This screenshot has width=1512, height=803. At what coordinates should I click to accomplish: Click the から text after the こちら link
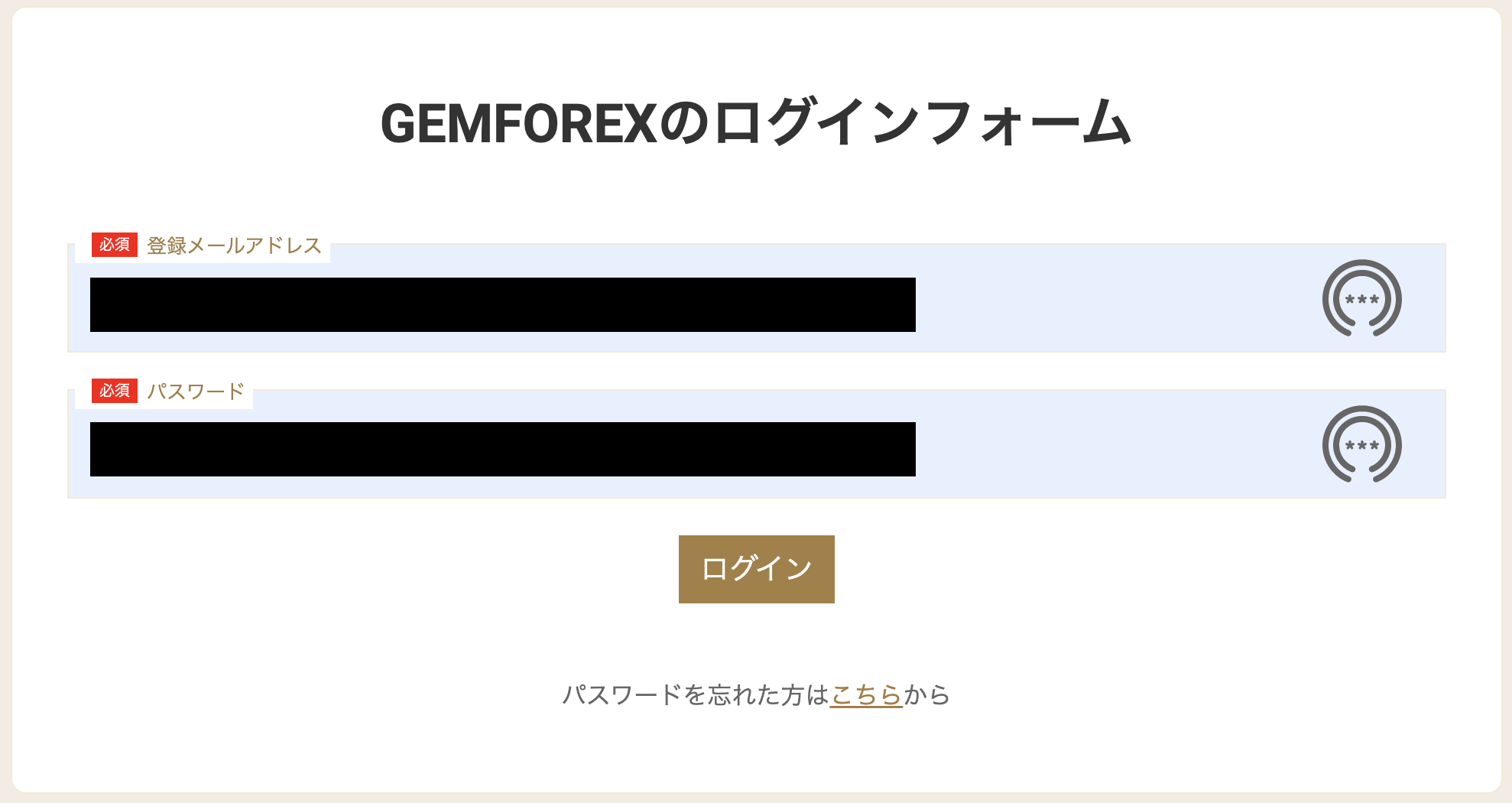tap(926, 694)
